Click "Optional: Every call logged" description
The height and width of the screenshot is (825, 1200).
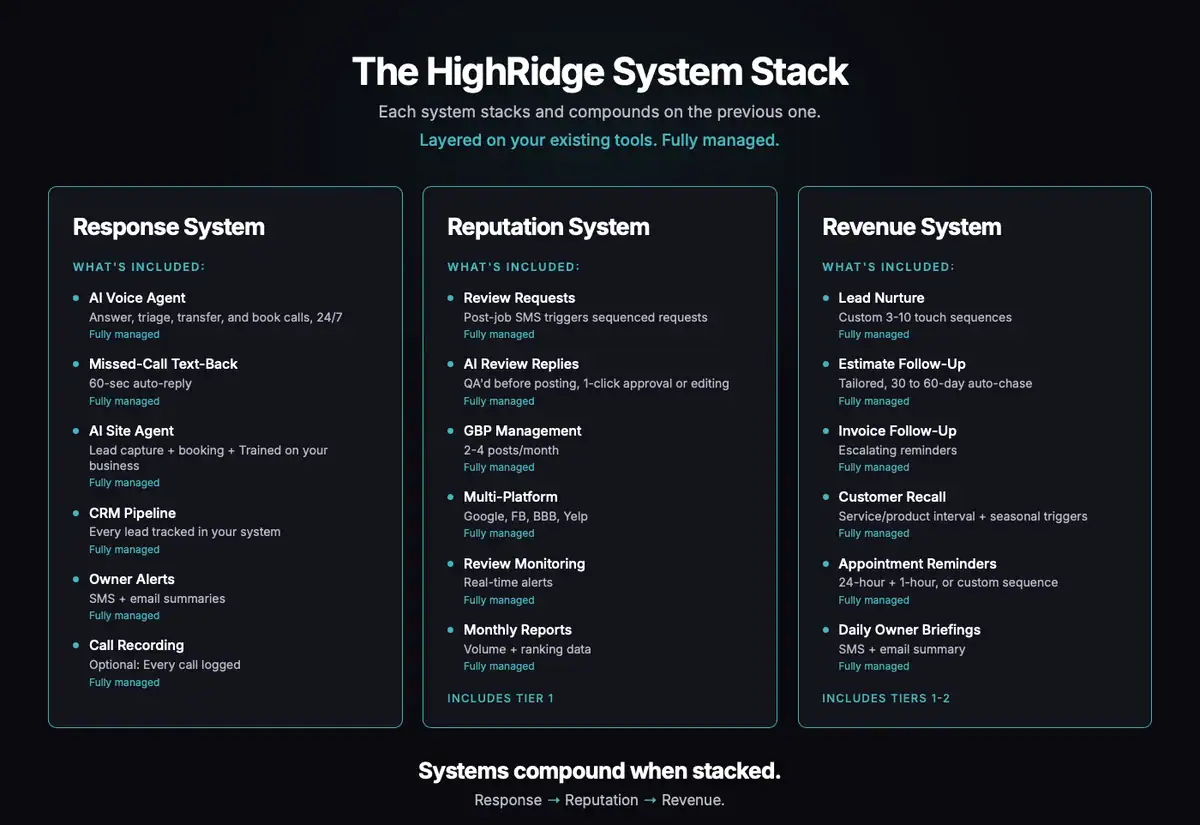(165, 664)
